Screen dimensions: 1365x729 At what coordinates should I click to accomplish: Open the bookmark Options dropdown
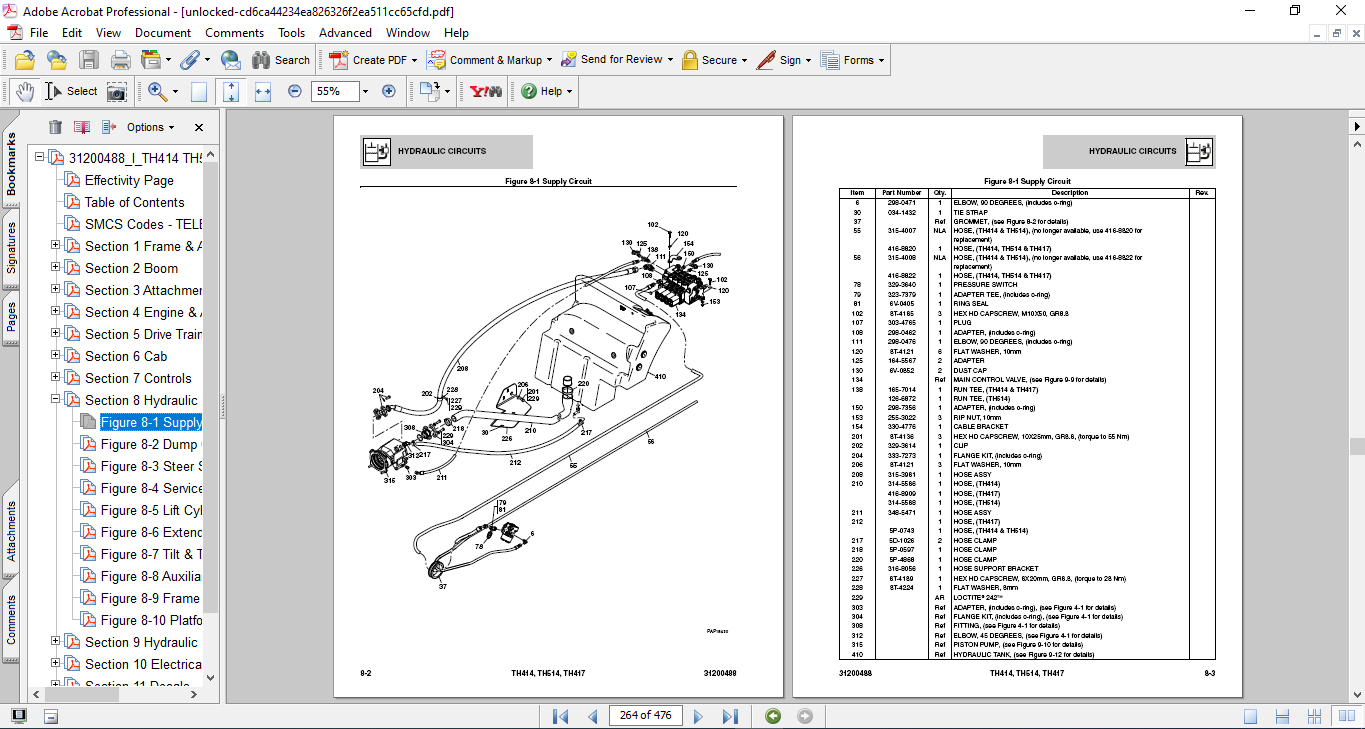pos(150,127)
